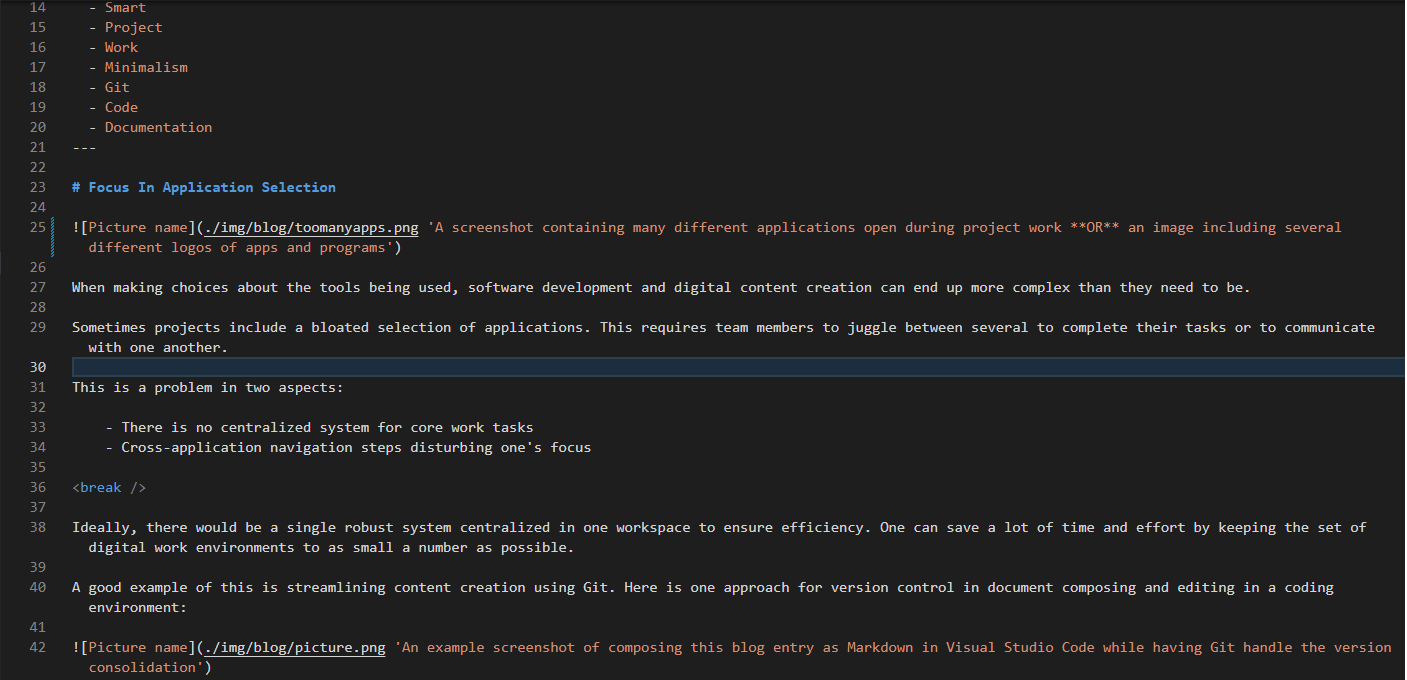Screen dimensions: 1407x680
Task: Open the picture.png image link
Action: point(292,647)
